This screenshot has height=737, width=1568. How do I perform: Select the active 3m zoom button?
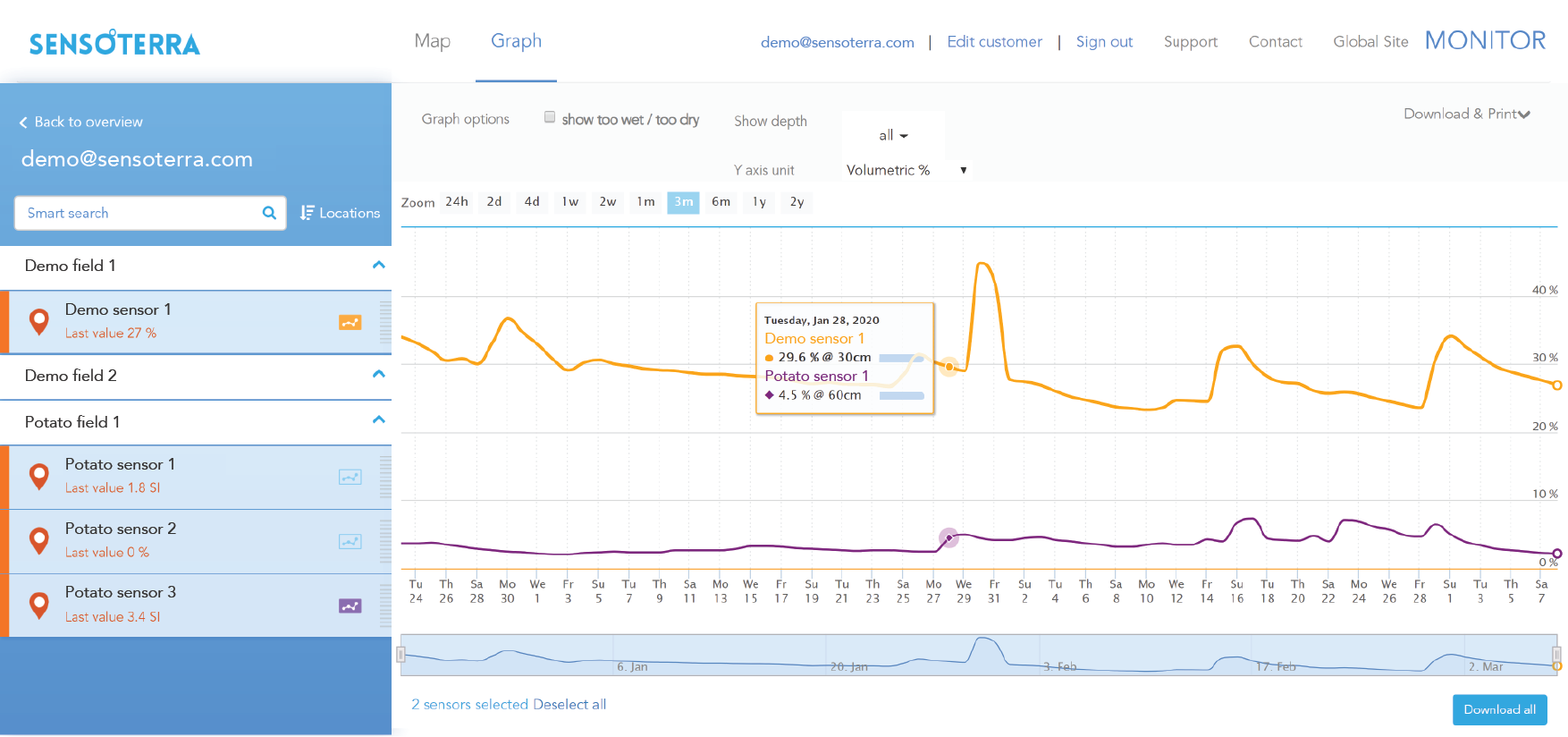click(x=683, y=202)
